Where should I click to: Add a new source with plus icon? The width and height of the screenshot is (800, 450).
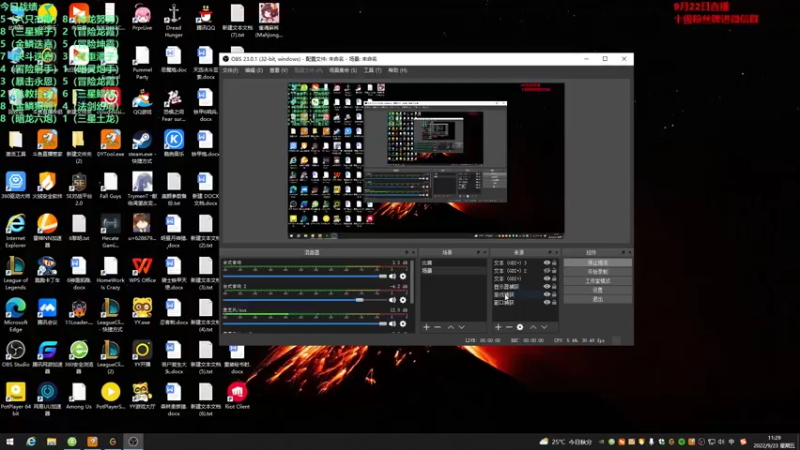[x=497, y=327]
